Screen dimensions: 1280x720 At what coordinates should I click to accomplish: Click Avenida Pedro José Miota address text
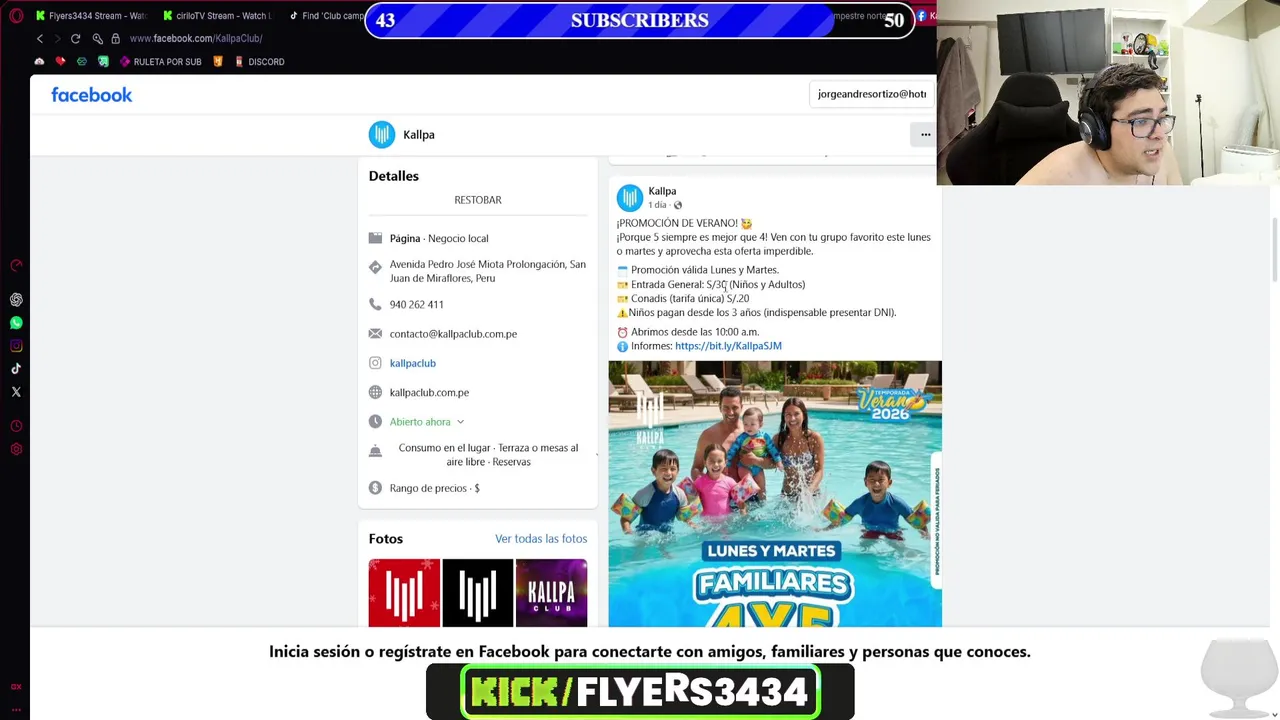[488, 271]
